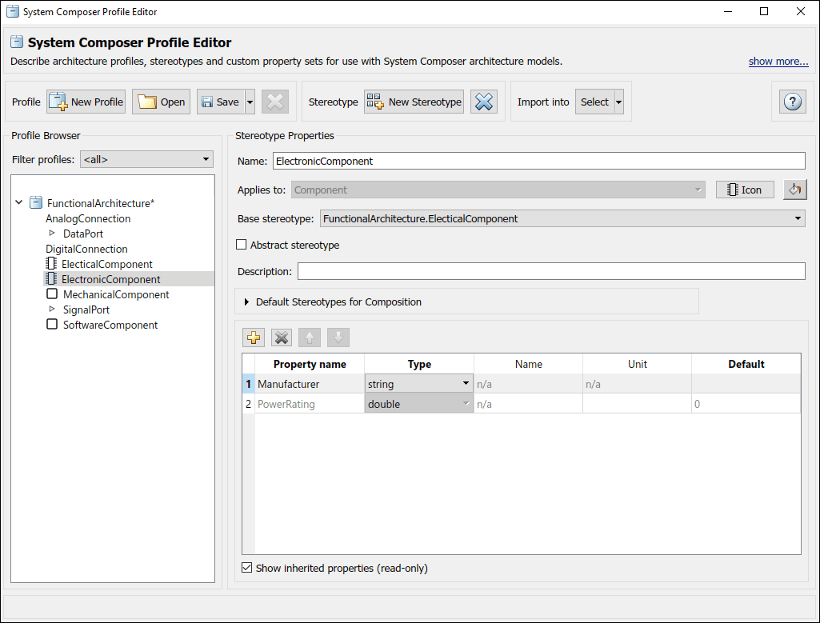Image resolution: width=820 pixels, height=623 pixels.
Task: Open the help question mark
Action: coord(792,101)
